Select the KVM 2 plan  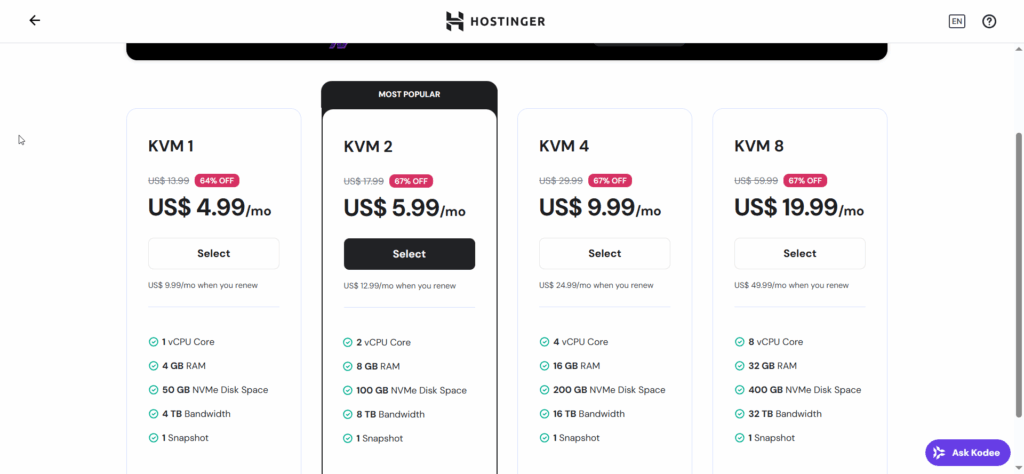[409, 254]
